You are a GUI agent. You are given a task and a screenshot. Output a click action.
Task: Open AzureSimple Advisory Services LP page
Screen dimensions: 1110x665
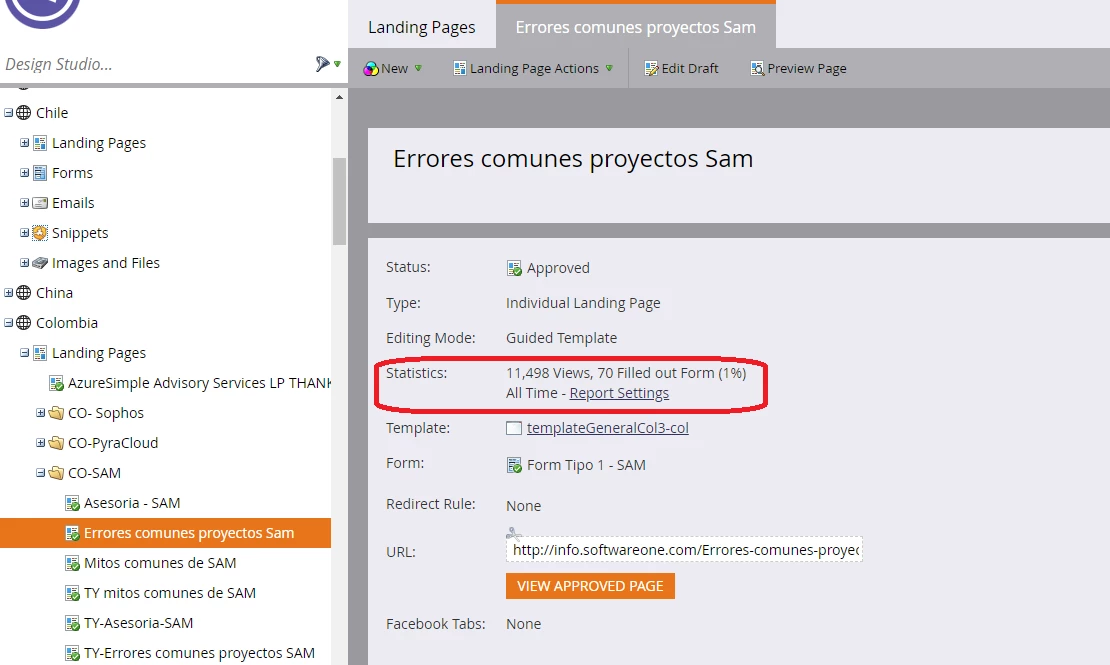200,383
